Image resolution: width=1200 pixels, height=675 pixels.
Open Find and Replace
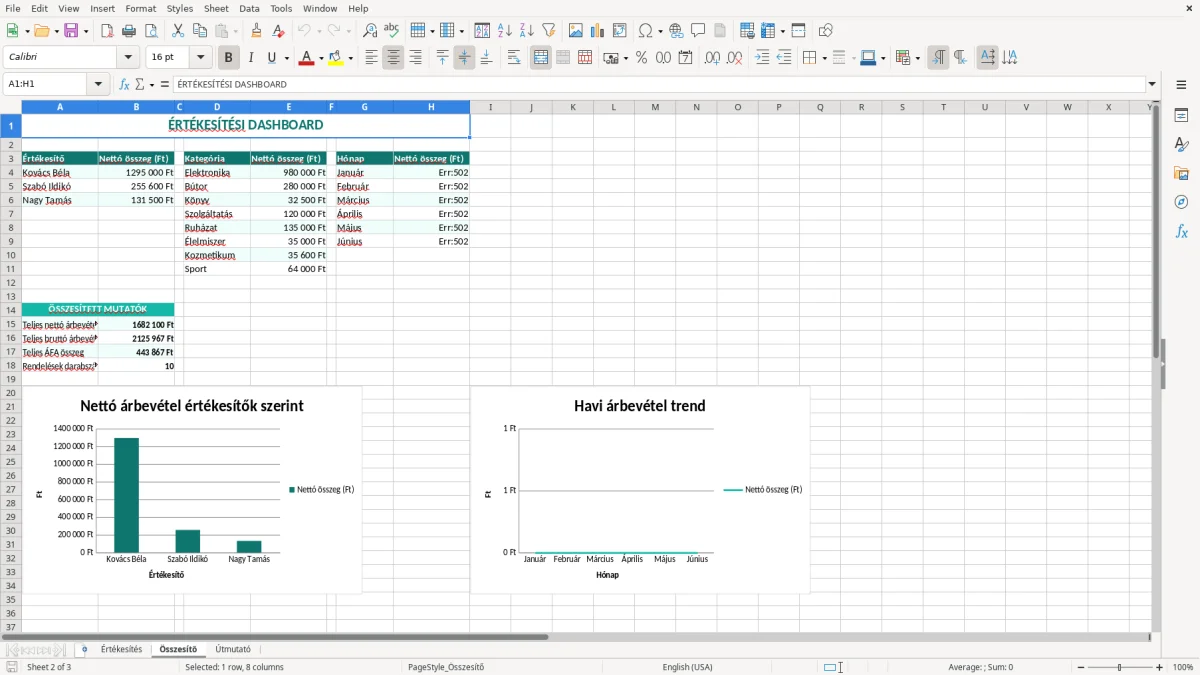point(370,31)
